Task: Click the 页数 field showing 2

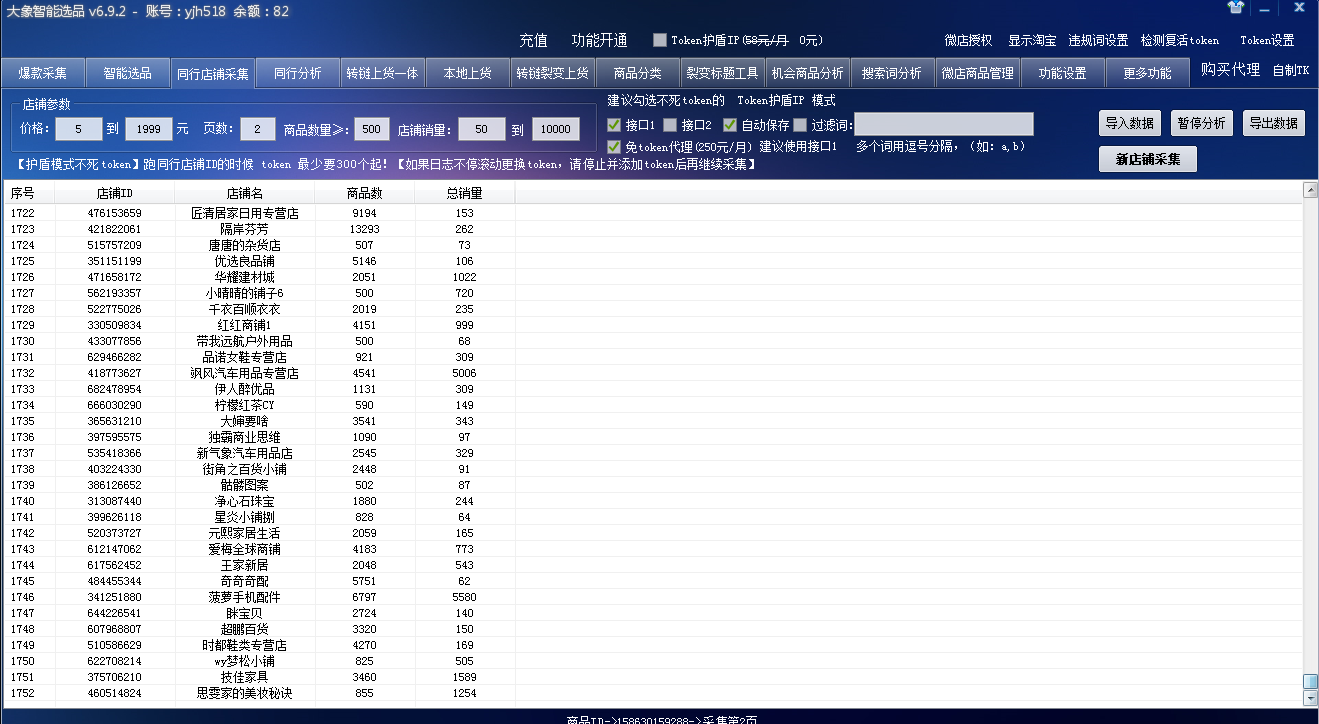Action: (x=257, y=129)
